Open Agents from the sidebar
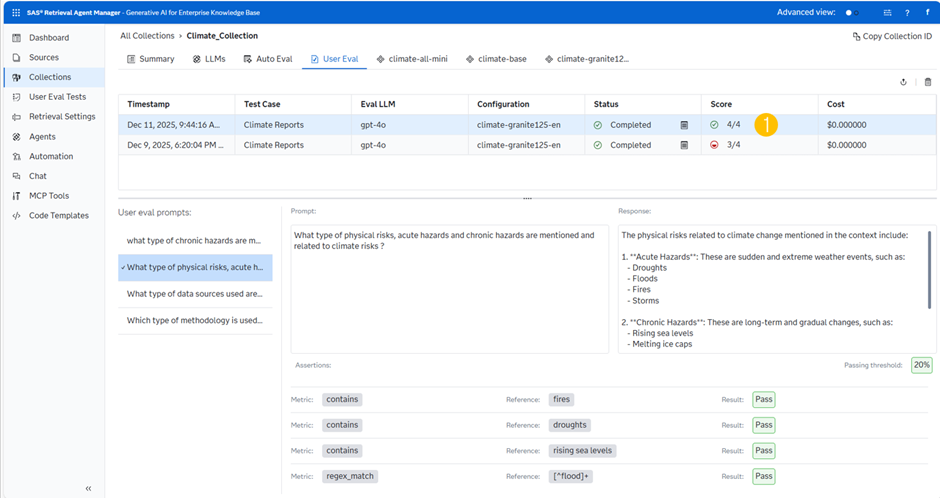The image size is (940, 498). tap(42, 137)
